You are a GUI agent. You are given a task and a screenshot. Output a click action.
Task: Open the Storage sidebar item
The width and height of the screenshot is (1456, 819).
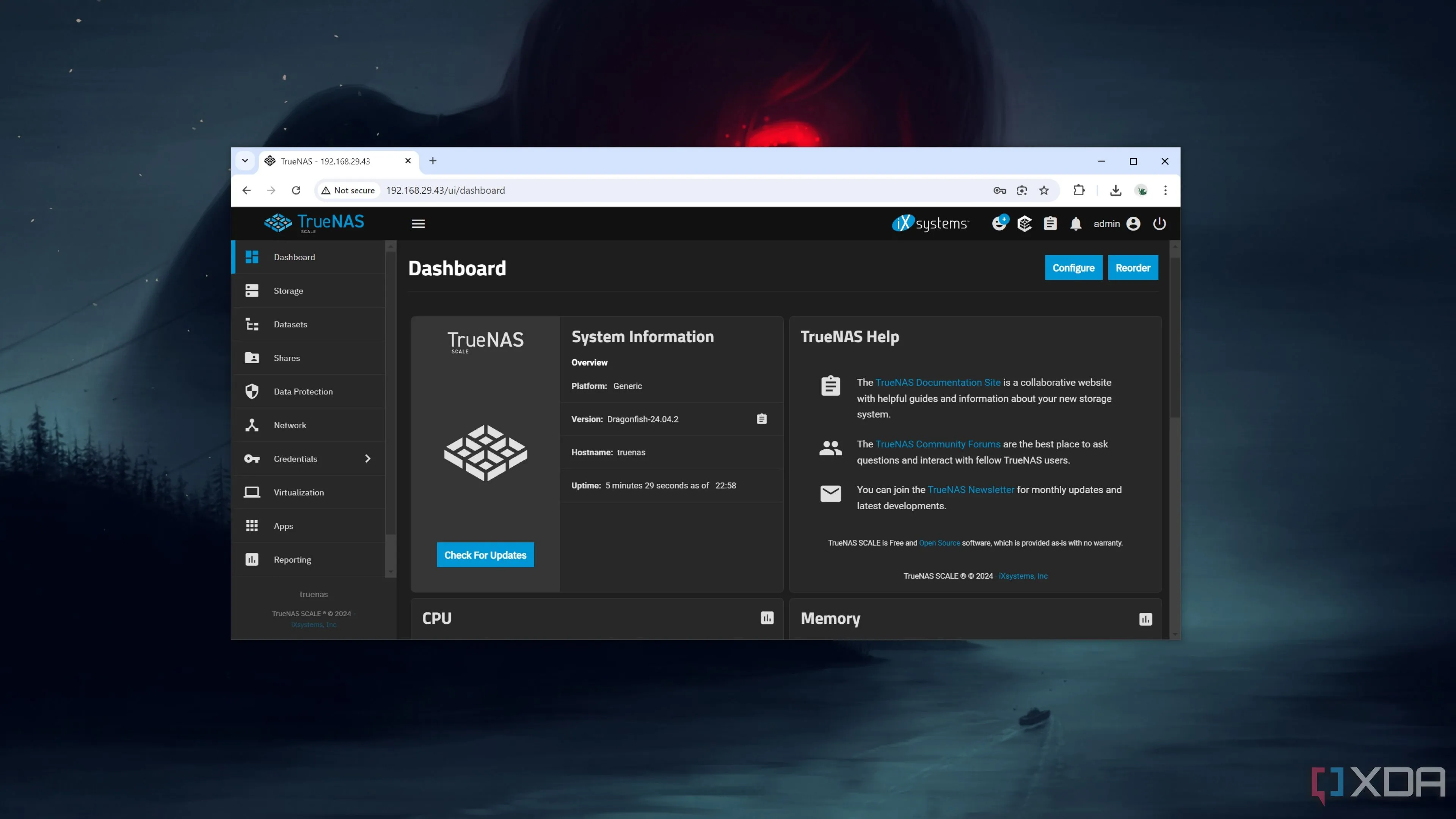[309, 290]
